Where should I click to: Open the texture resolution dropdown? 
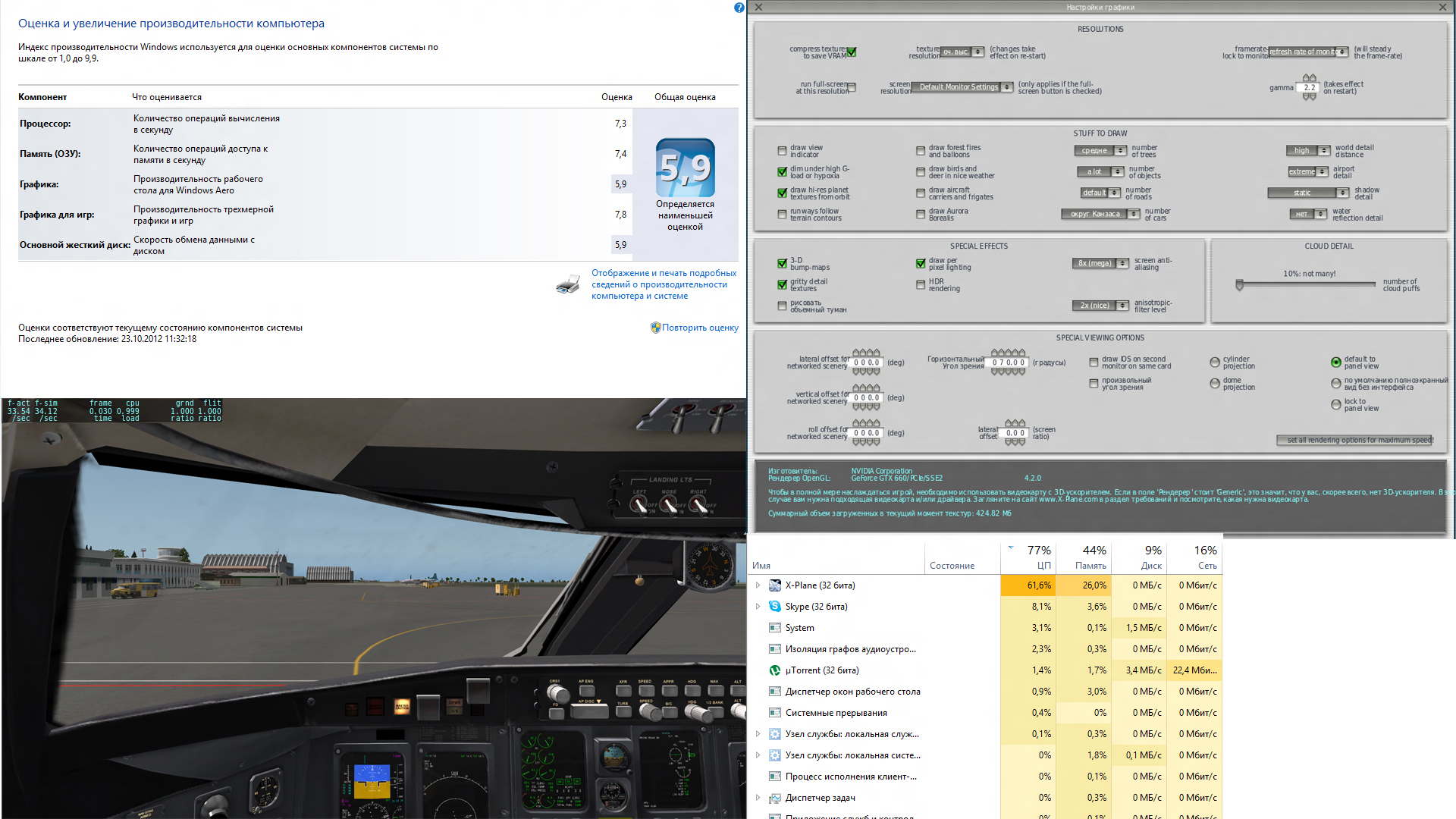[x=962, y=52]
